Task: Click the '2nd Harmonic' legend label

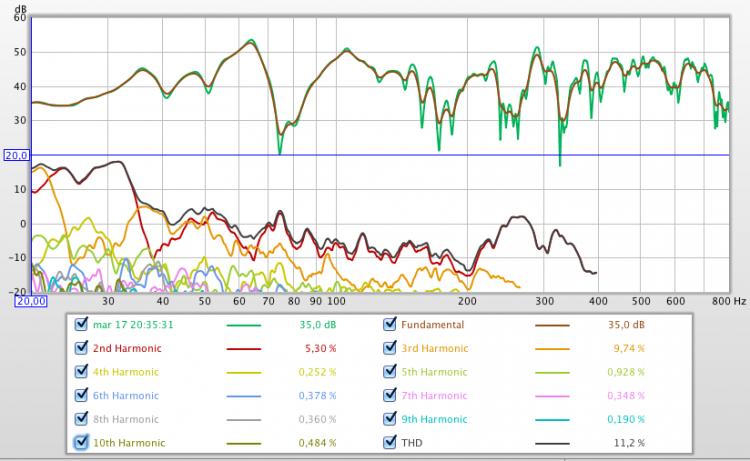Action: (127, 348)
